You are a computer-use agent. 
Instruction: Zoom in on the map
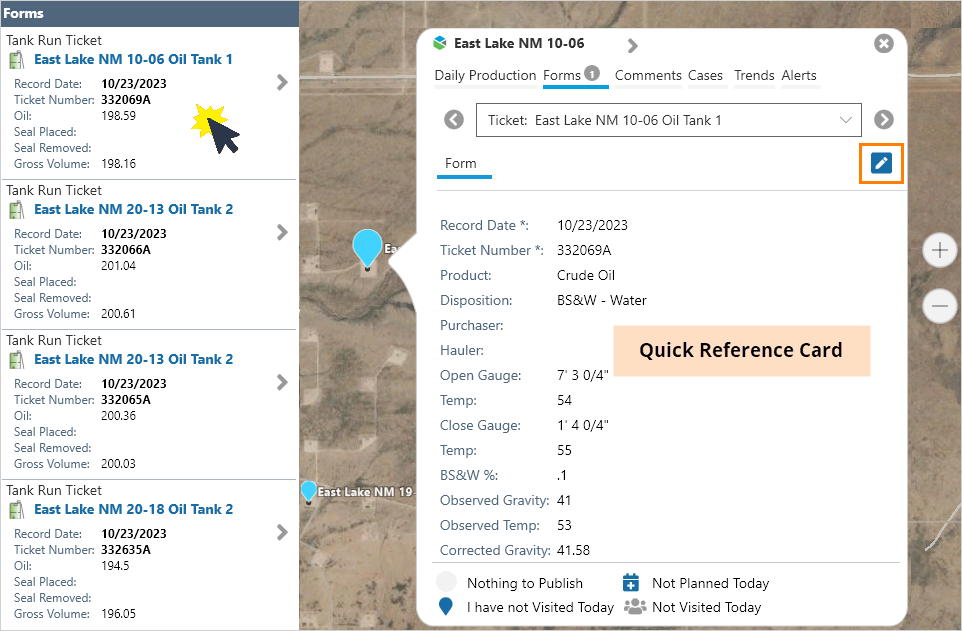point(939,251)
